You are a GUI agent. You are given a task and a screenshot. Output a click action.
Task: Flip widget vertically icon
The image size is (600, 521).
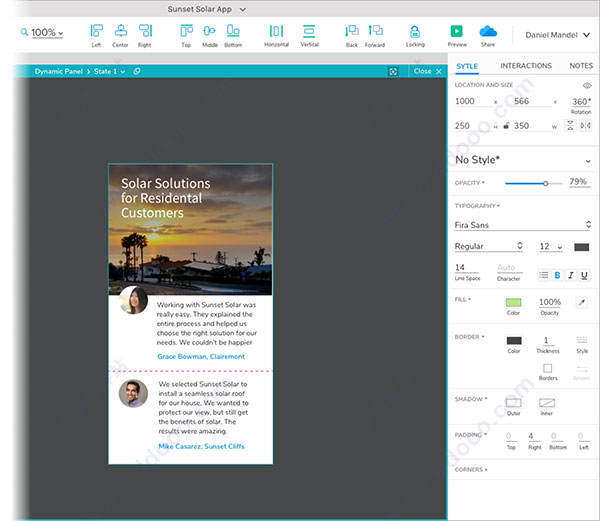coord(570,125)
